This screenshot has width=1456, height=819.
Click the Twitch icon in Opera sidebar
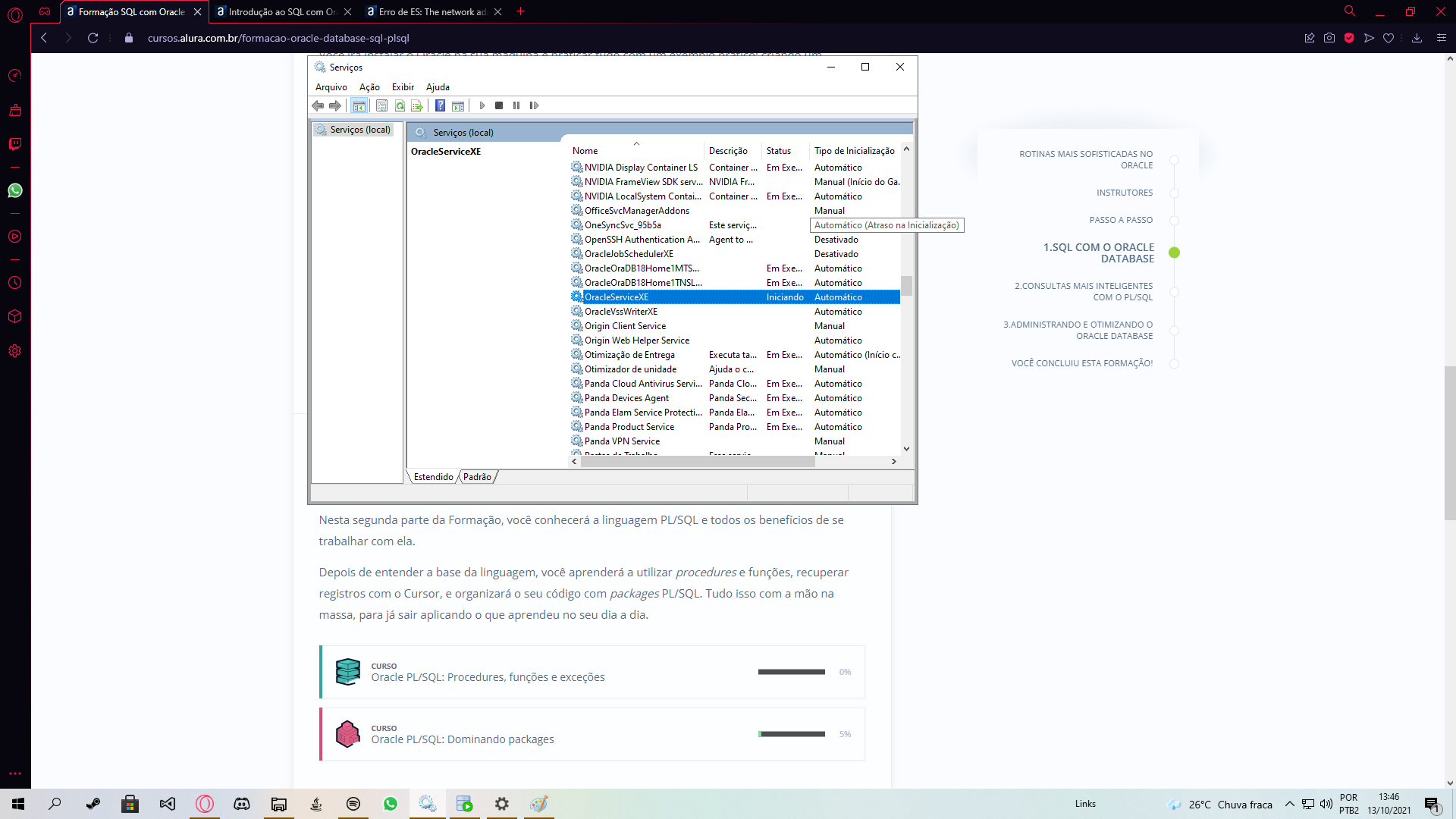click(x=15, y=144)
